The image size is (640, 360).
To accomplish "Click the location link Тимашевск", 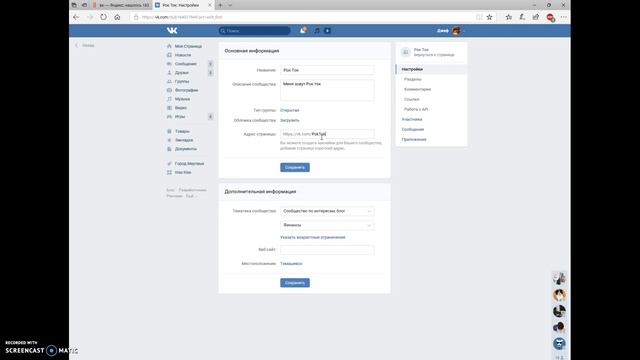I will 291,264.
